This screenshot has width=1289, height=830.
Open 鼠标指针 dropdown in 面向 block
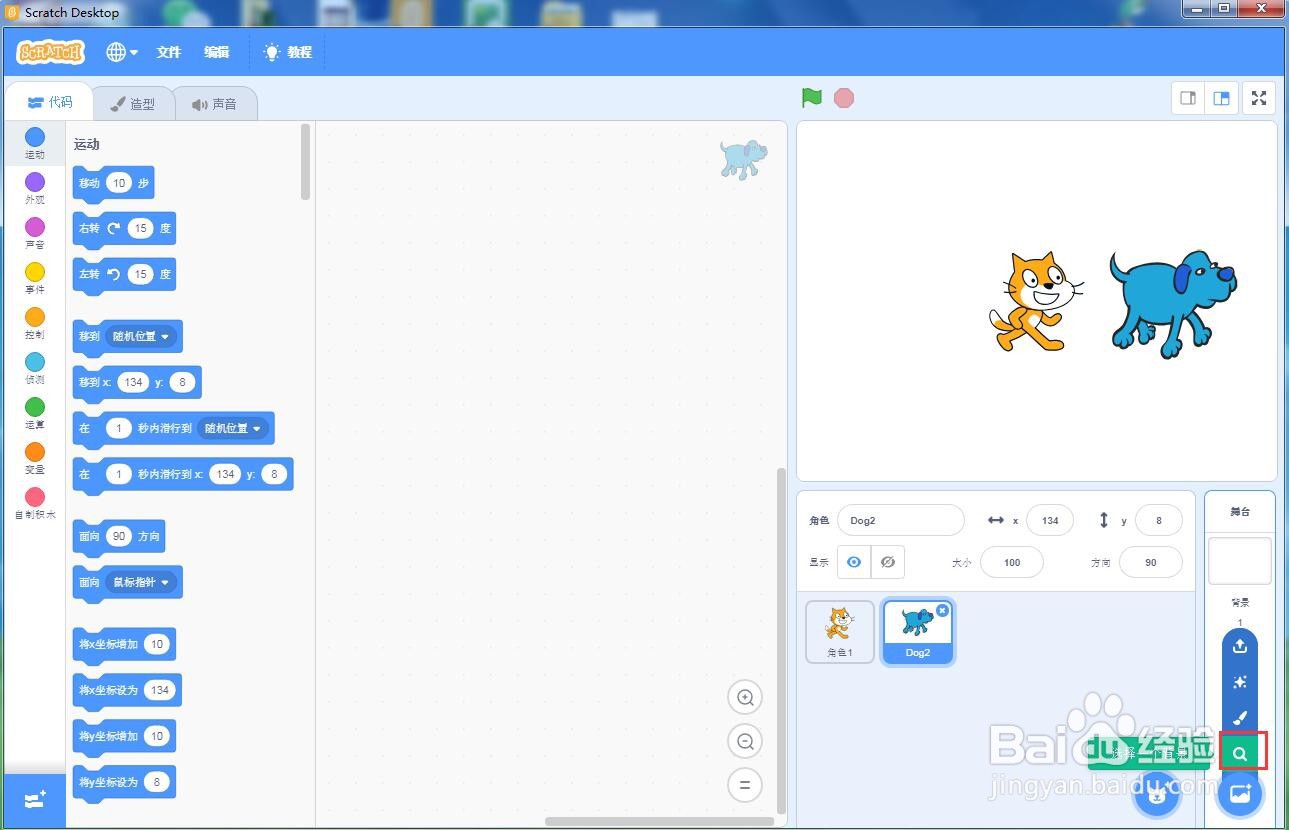139,582
